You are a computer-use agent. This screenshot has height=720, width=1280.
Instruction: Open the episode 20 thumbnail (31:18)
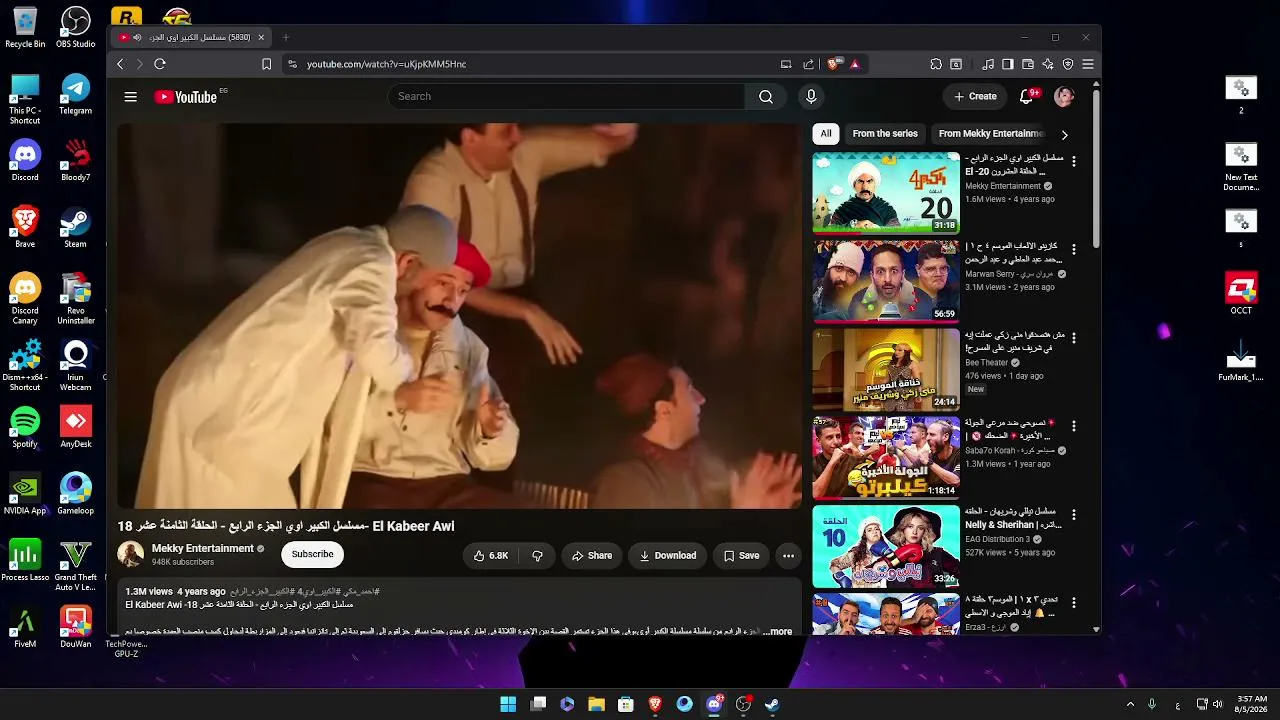pyautogui.click(x=886, y=193)
